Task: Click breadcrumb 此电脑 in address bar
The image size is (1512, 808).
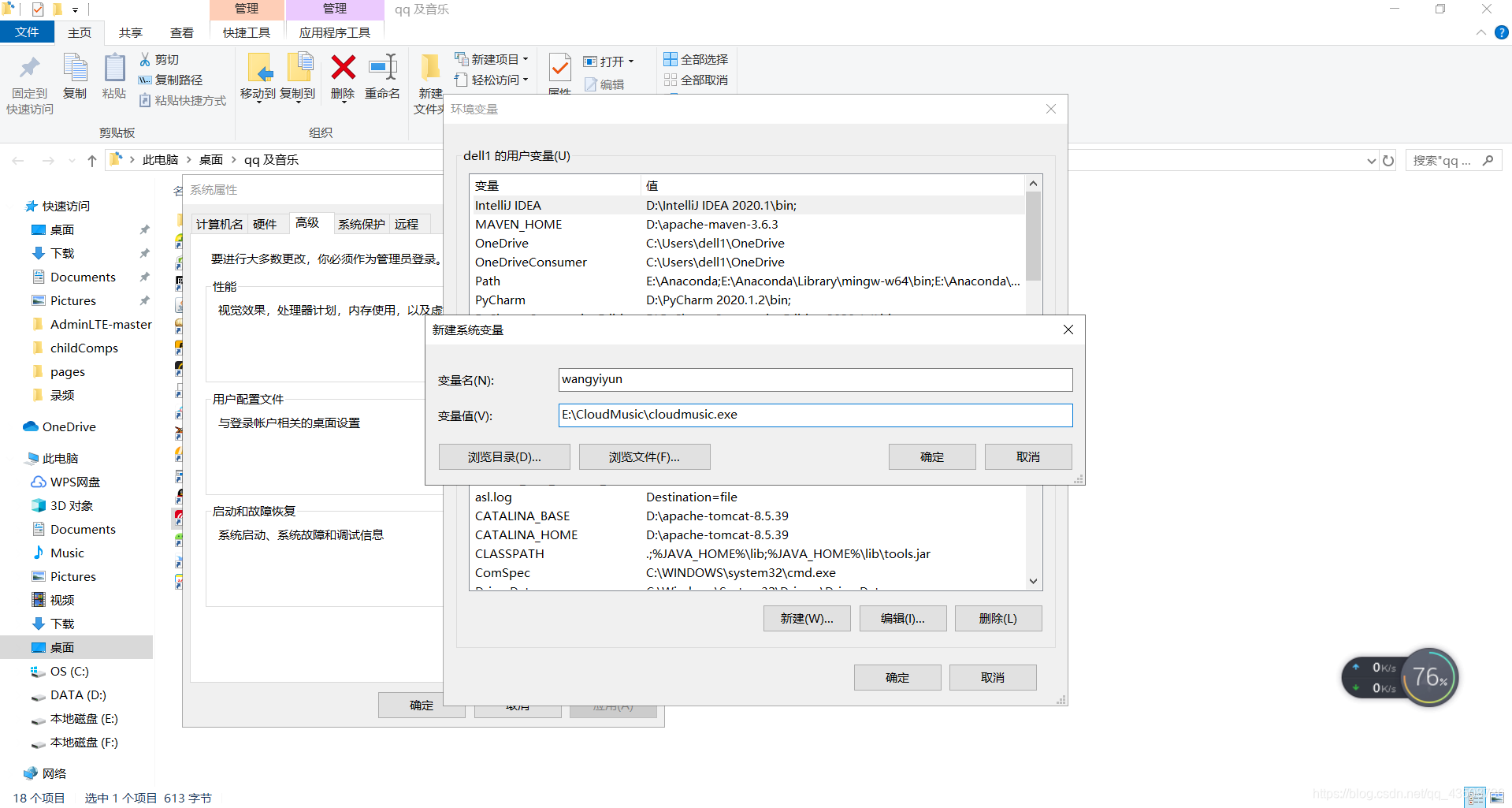Action: click(161, 160)
